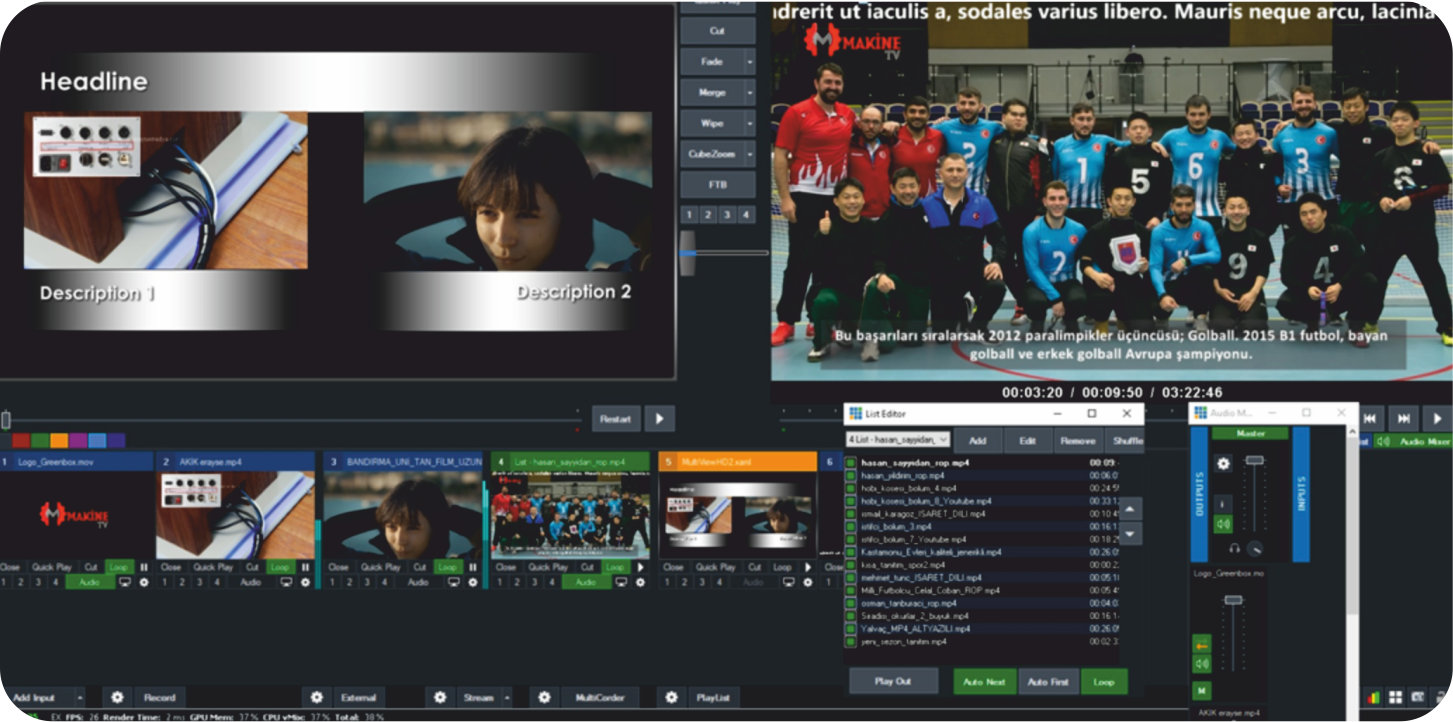Toggle Loop on Logo_Greenbox.mov input
Image resolution: width=1453 pixels, height=722 pixels.
point(119,567)
